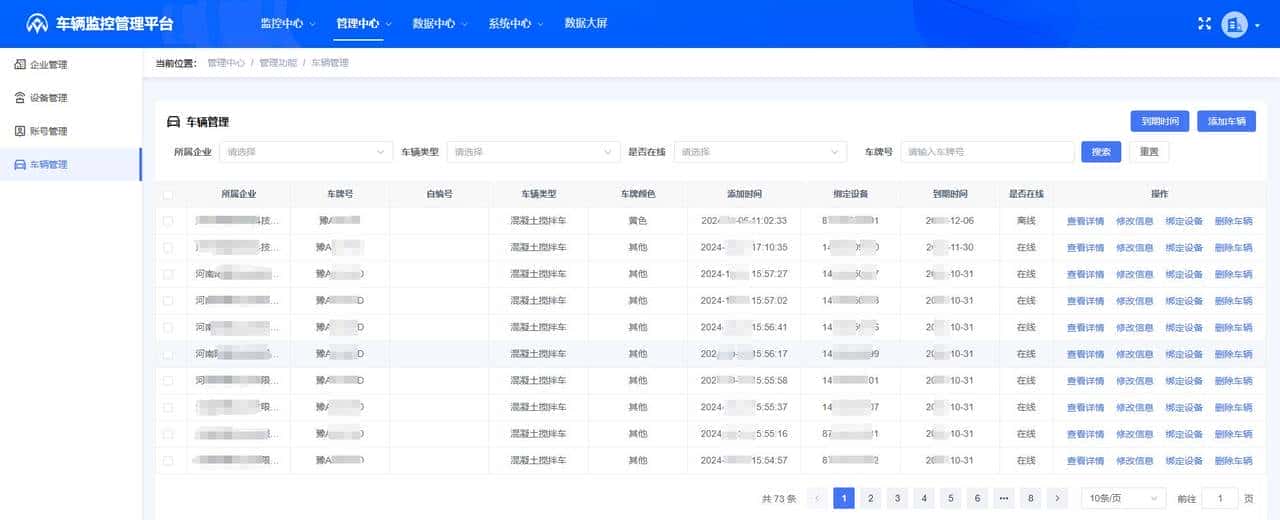
Task: Click the car icon beside 车辆管理 heading
Action: point(173,122)
